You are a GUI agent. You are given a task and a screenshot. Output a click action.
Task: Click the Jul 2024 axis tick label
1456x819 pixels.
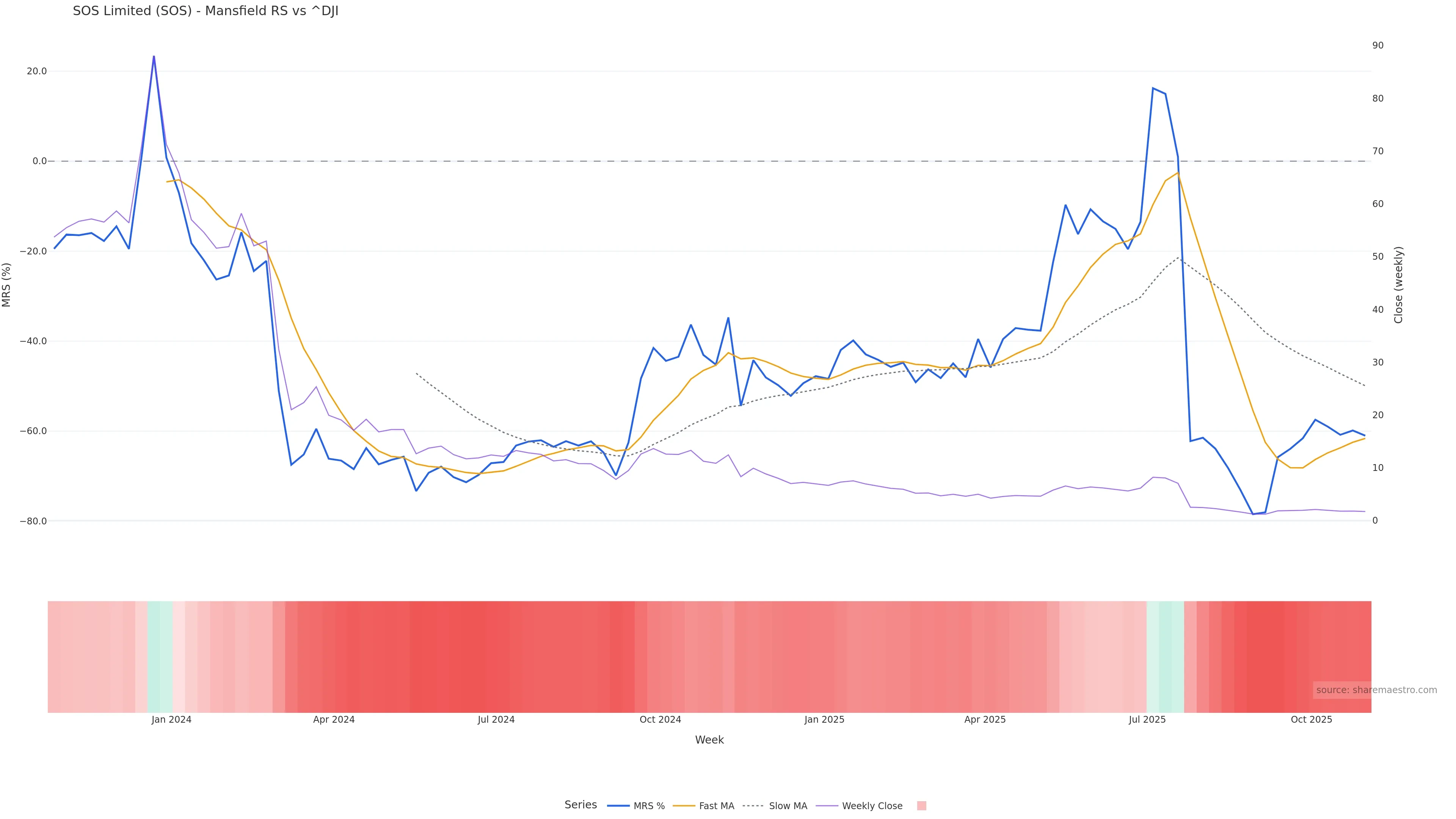(496, 720)
